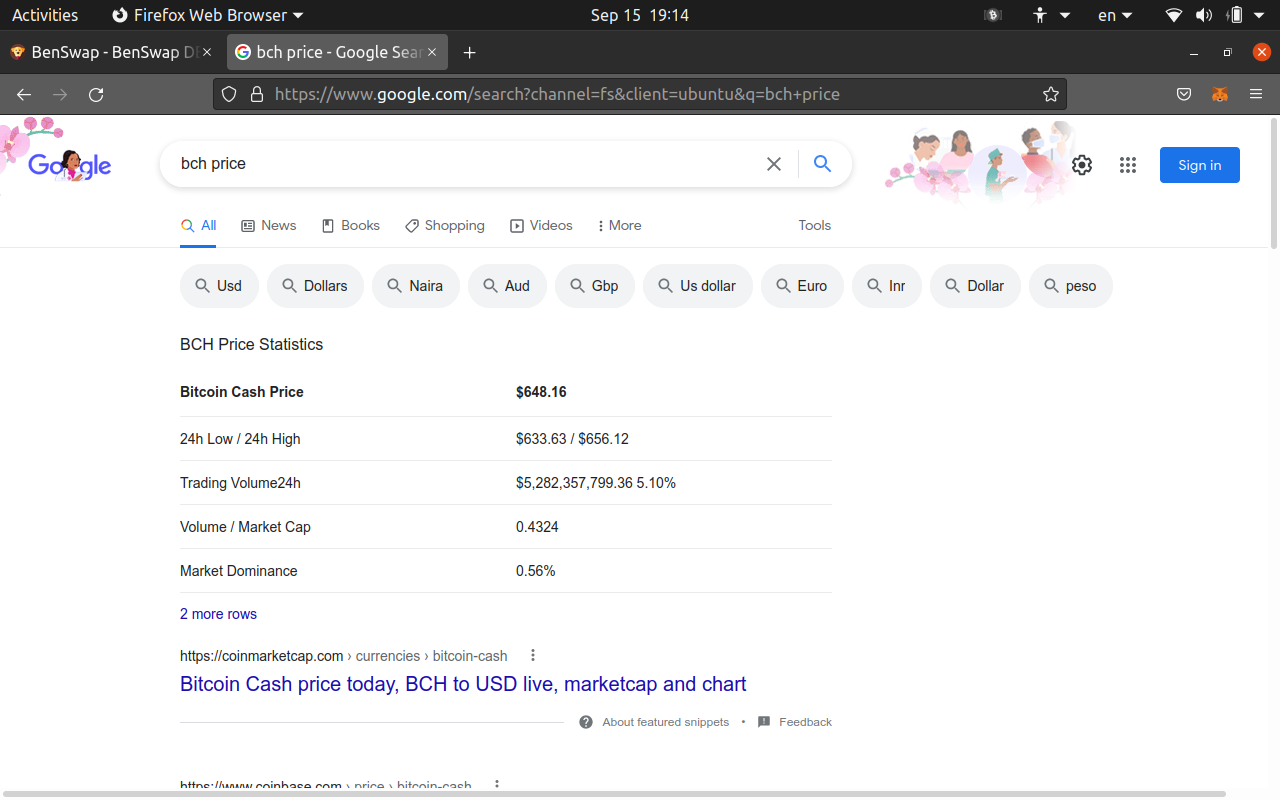The height and width of the screenshot is (800, 1280).
Task: Bookmark this page with the star icon
Action: pyautogui.click(x=1050, y=94)
